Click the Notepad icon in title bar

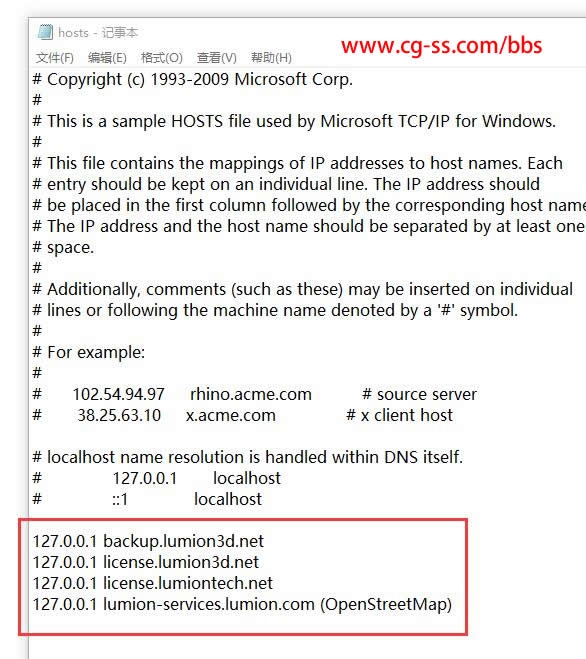point(45,32)
